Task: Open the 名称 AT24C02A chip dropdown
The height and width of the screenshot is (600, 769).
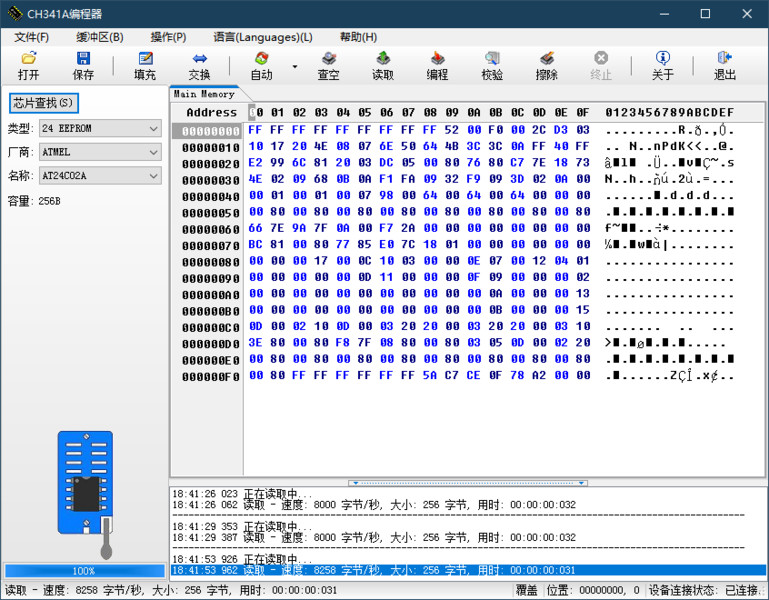Action: click(153, 176)
